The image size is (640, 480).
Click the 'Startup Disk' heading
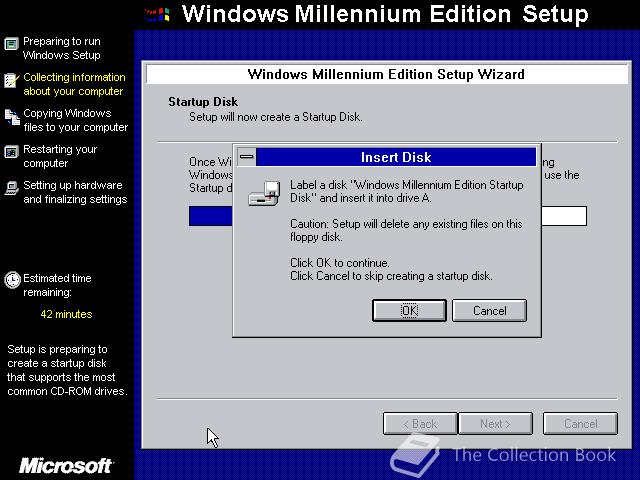coord(203,102)
